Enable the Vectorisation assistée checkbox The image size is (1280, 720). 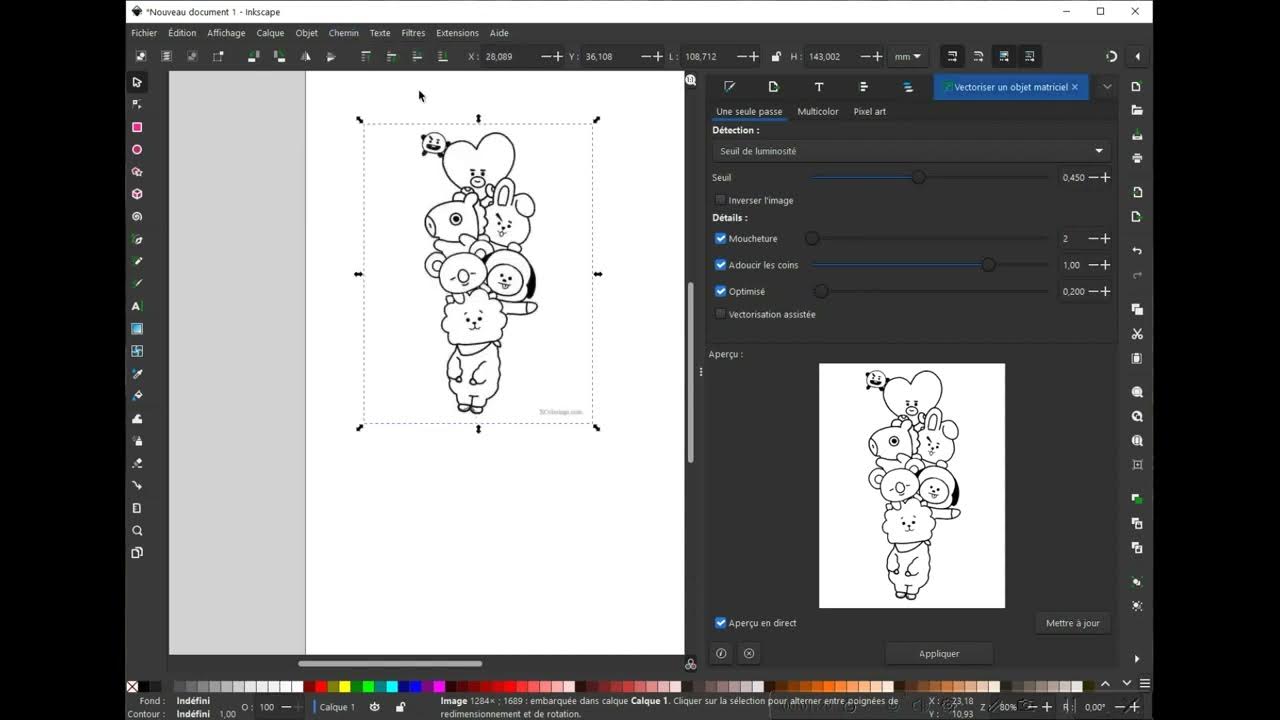tap(720, 314)
